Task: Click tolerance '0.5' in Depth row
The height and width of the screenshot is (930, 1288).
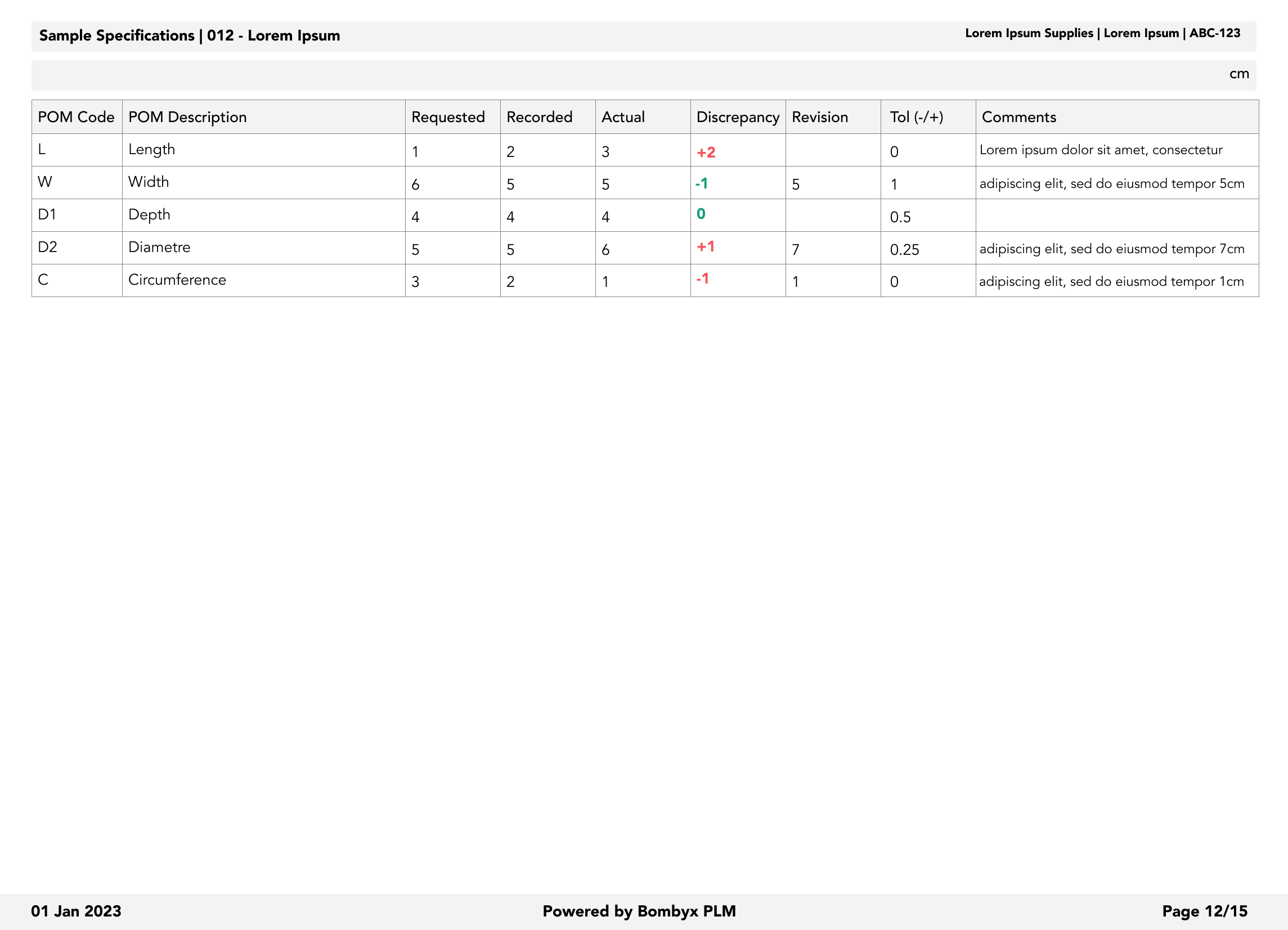Action: [x=900, y=218]
